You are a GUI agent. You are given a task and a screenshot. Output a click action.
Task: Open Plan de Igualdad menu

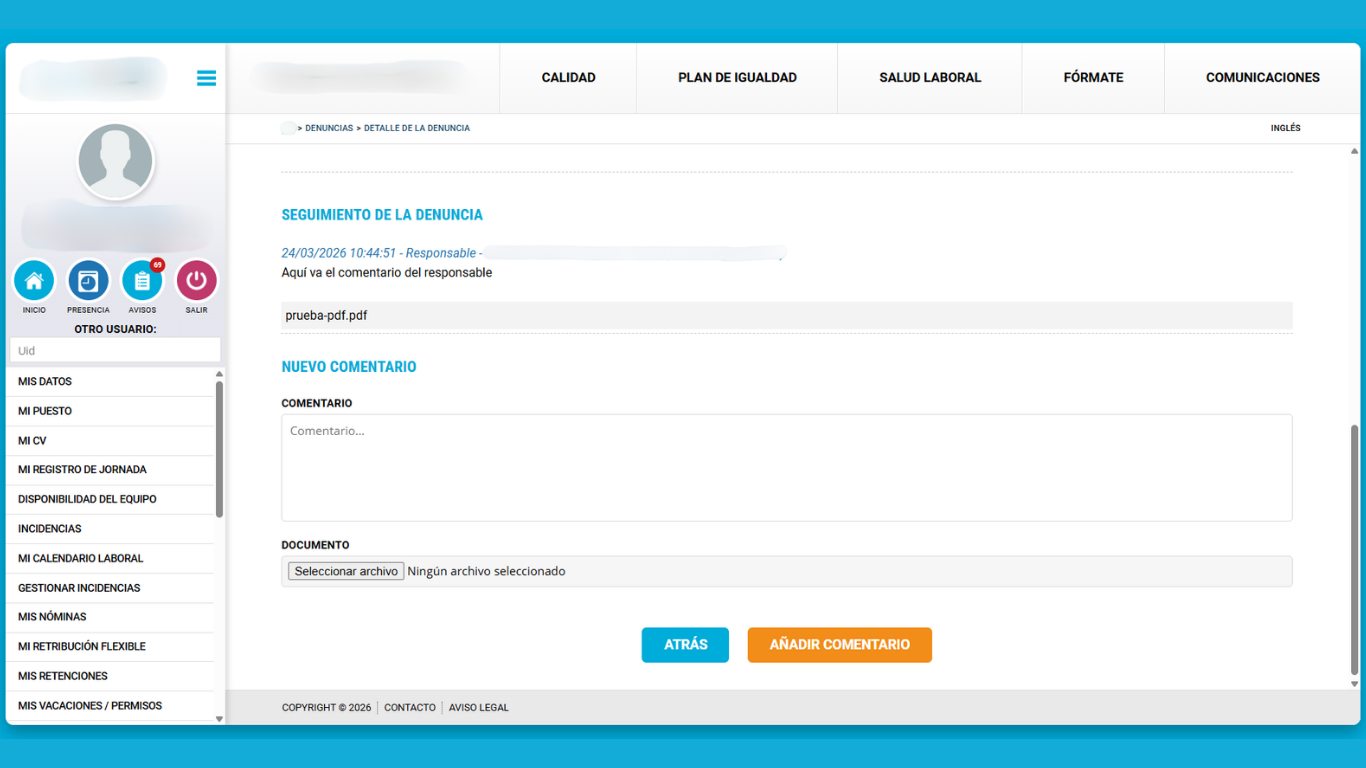coord(737,78)
